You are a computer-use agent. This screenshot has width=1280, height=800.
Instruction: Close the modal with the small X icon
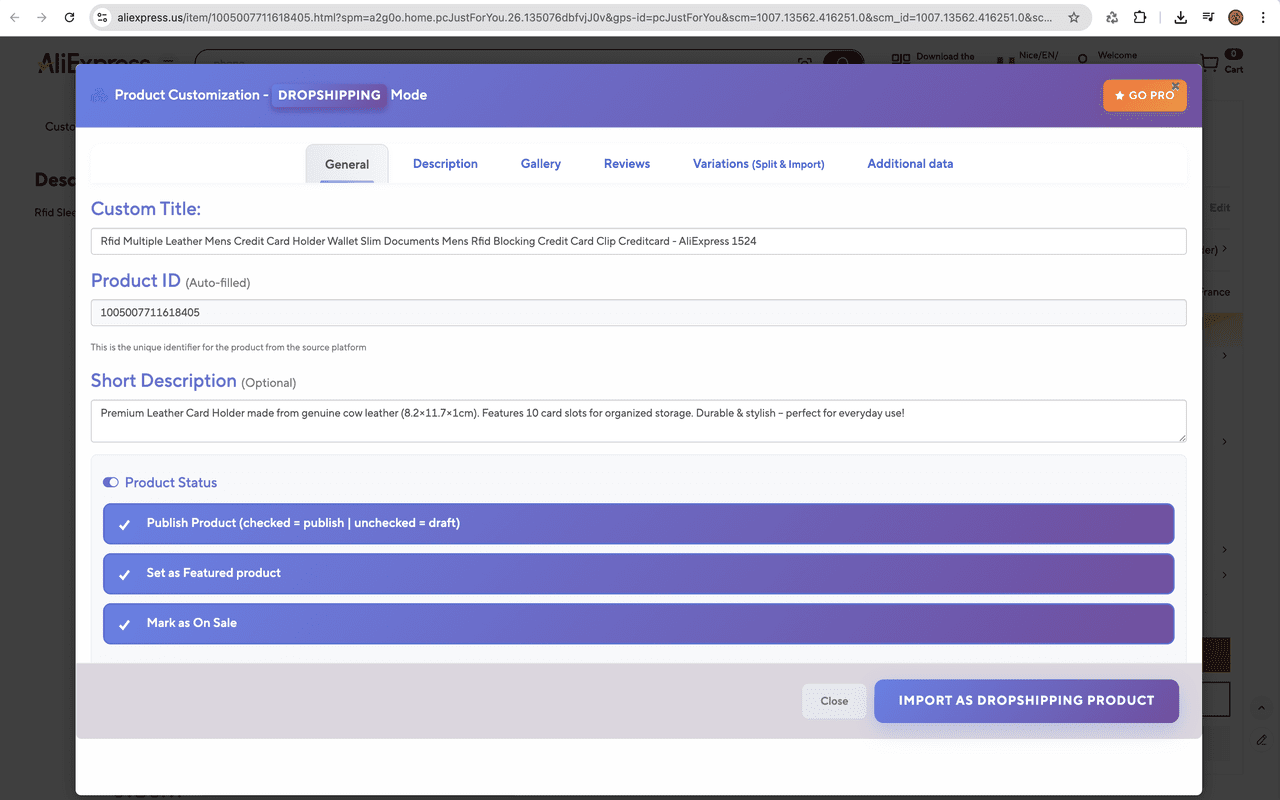(x=1176, y=86)
